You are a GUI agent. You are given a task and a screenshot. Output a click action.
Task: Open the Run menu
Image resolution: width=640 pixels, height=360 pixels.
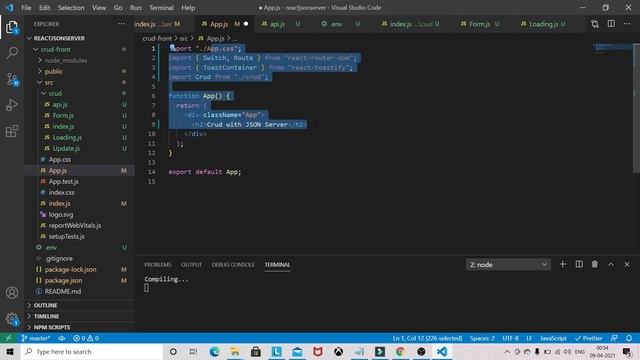pyautogui.click(x=136, y=8)
